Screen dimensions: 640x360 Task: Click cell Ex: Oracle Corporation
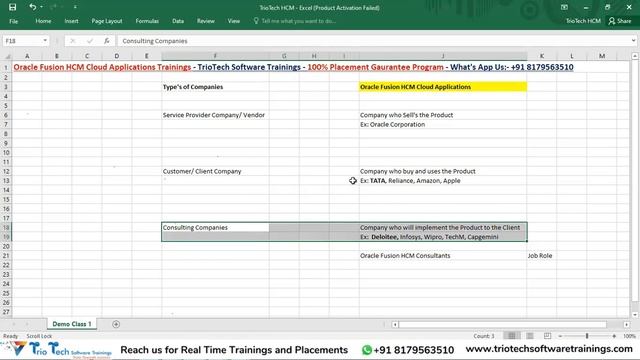443,124
